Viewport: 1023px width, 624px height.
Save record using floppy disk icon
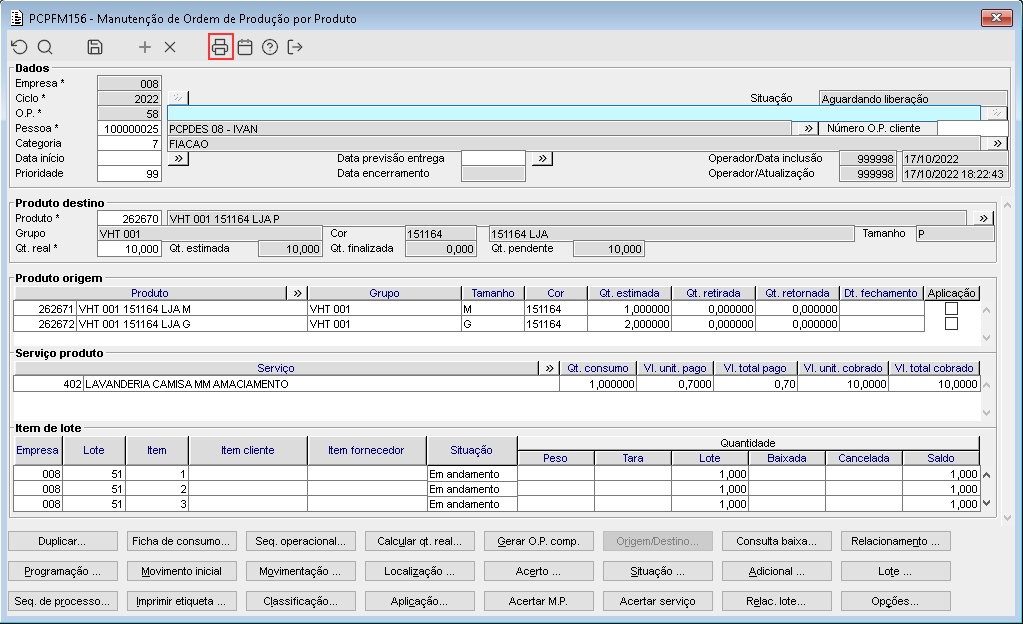pyautogui.click(x=95, y=47)
